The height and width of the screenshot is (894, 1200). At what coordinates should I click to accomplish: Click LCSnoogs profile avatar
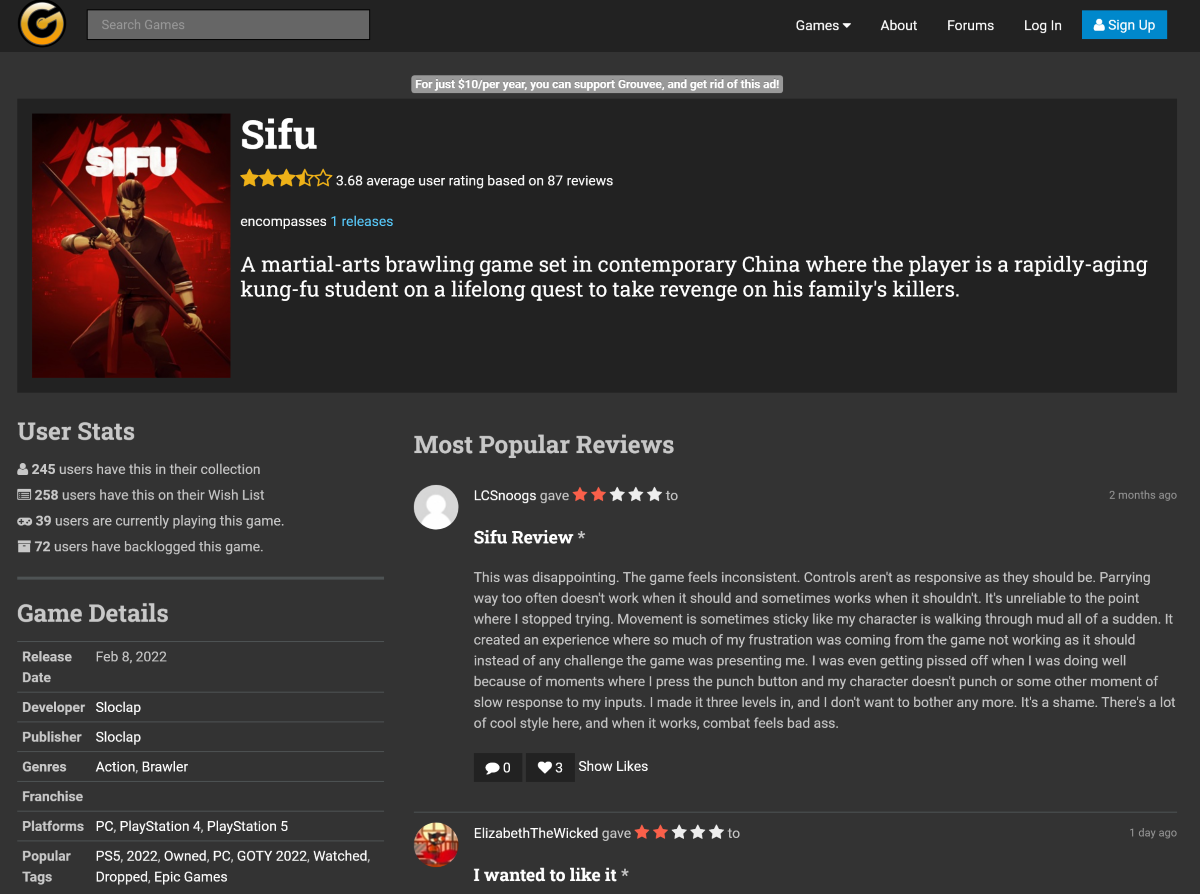tap(436, 507)
